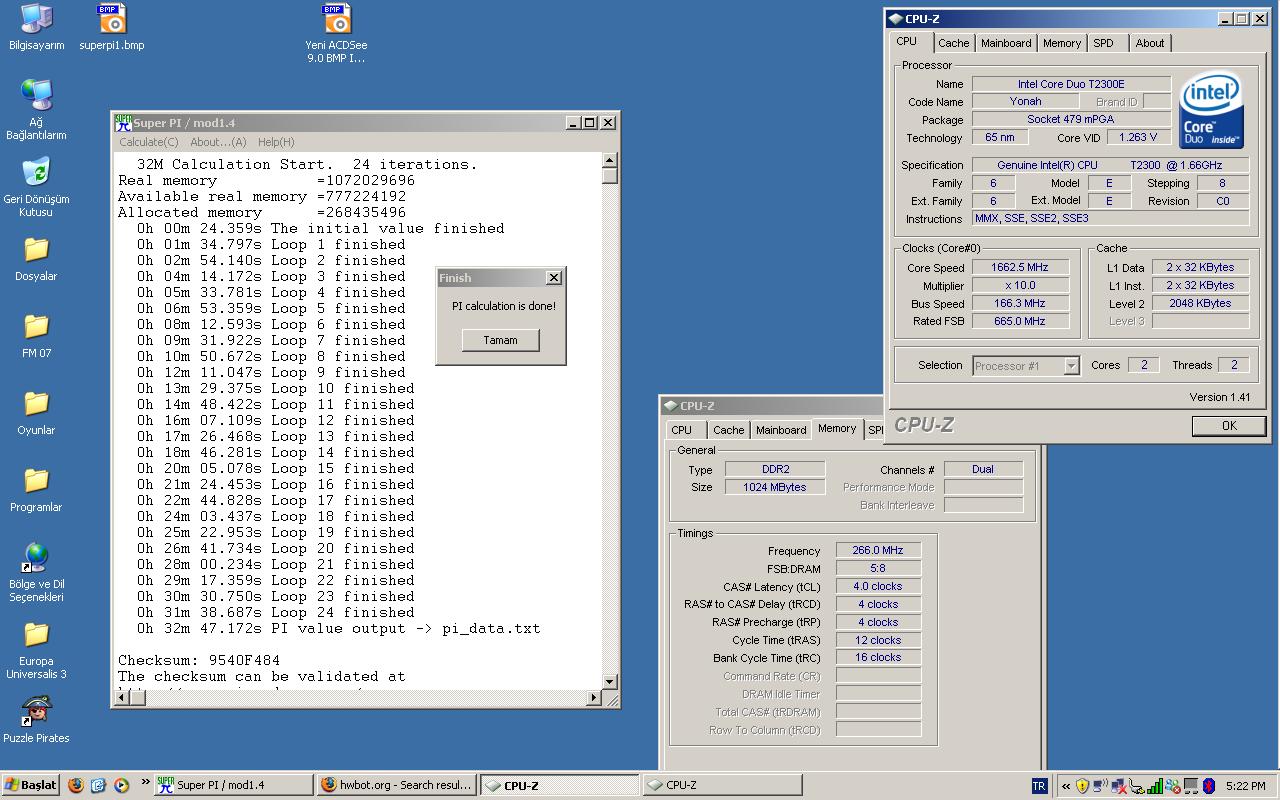
Task: Switch to Memory tab in front CPU-Z
Action: tap(1061, 43)
